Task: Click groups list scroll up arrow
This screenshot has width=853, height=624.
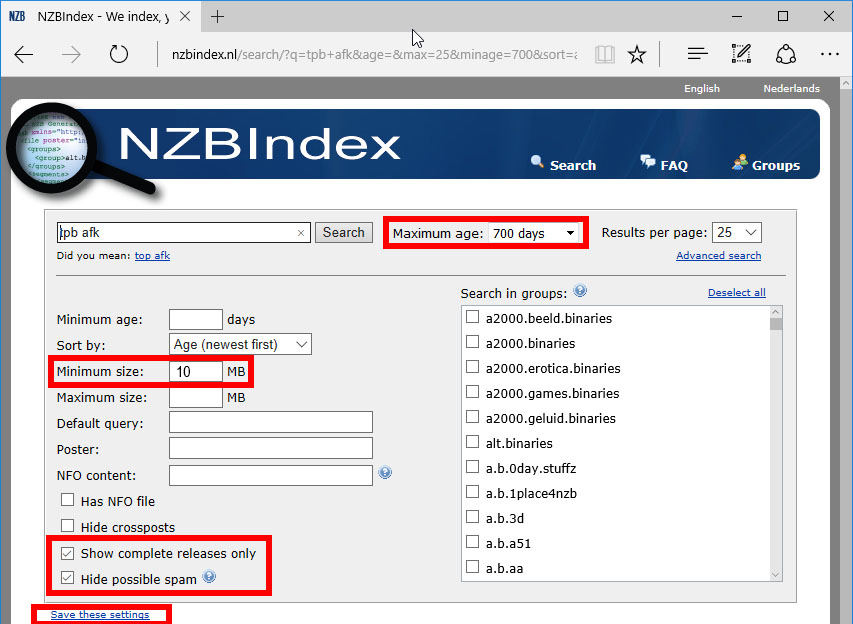Action: 776,312
